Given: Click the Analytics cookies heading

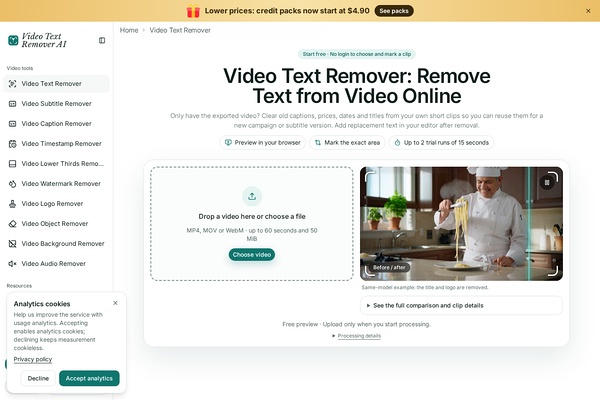Looking at the screenshot, I should [42, 304].
